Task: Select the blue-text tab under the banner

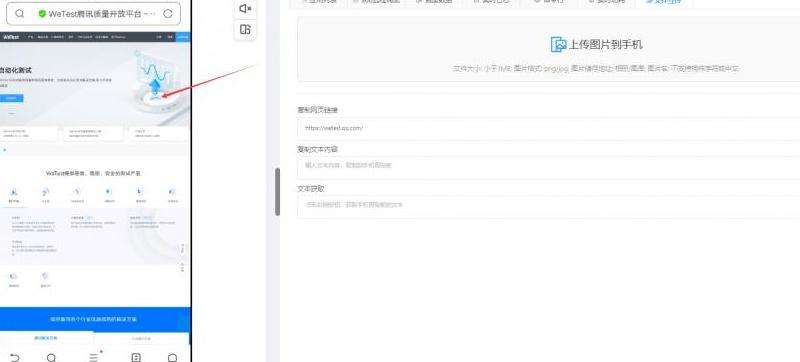Action: 46,338
